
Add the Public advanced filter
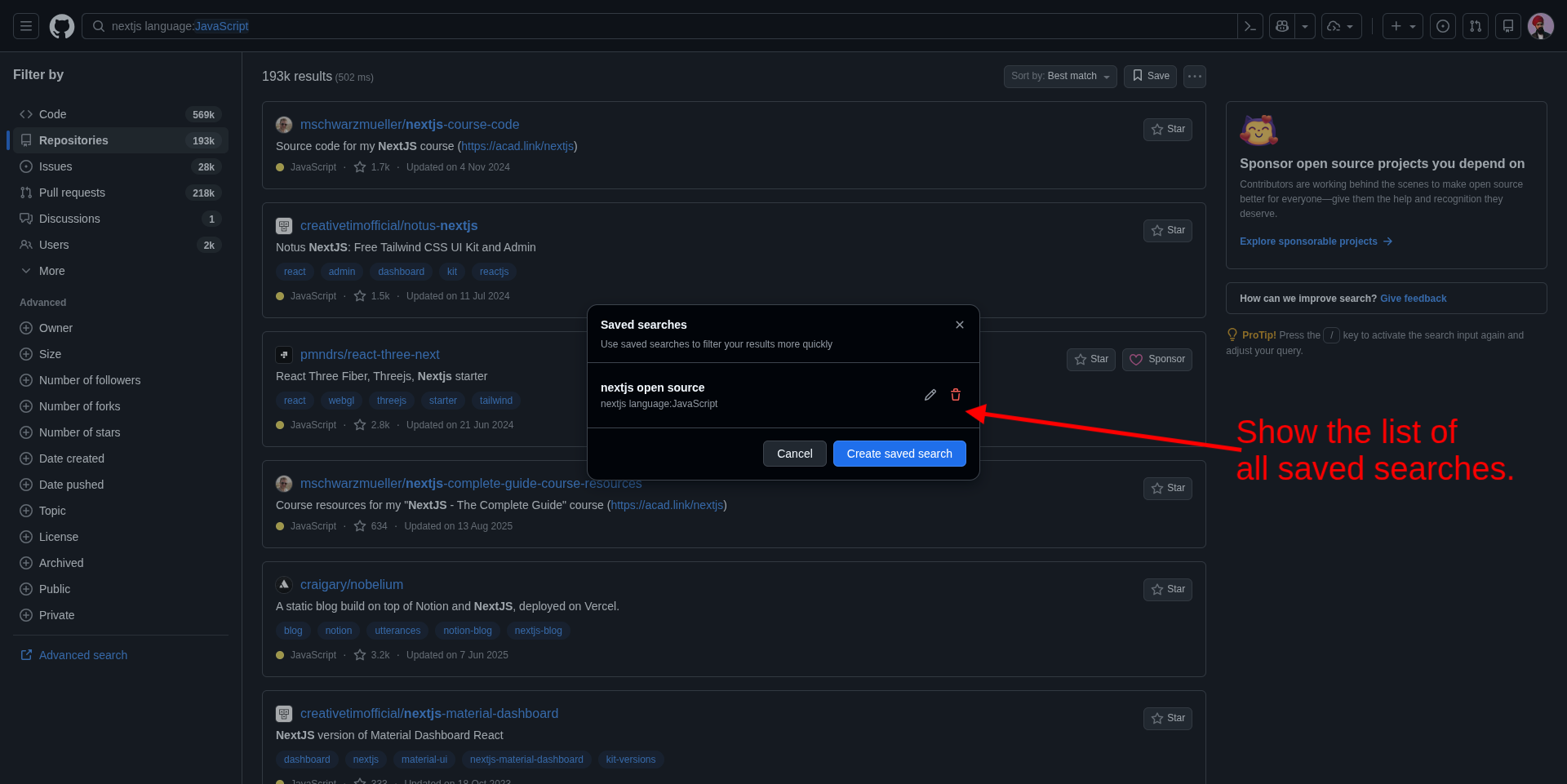121,589
